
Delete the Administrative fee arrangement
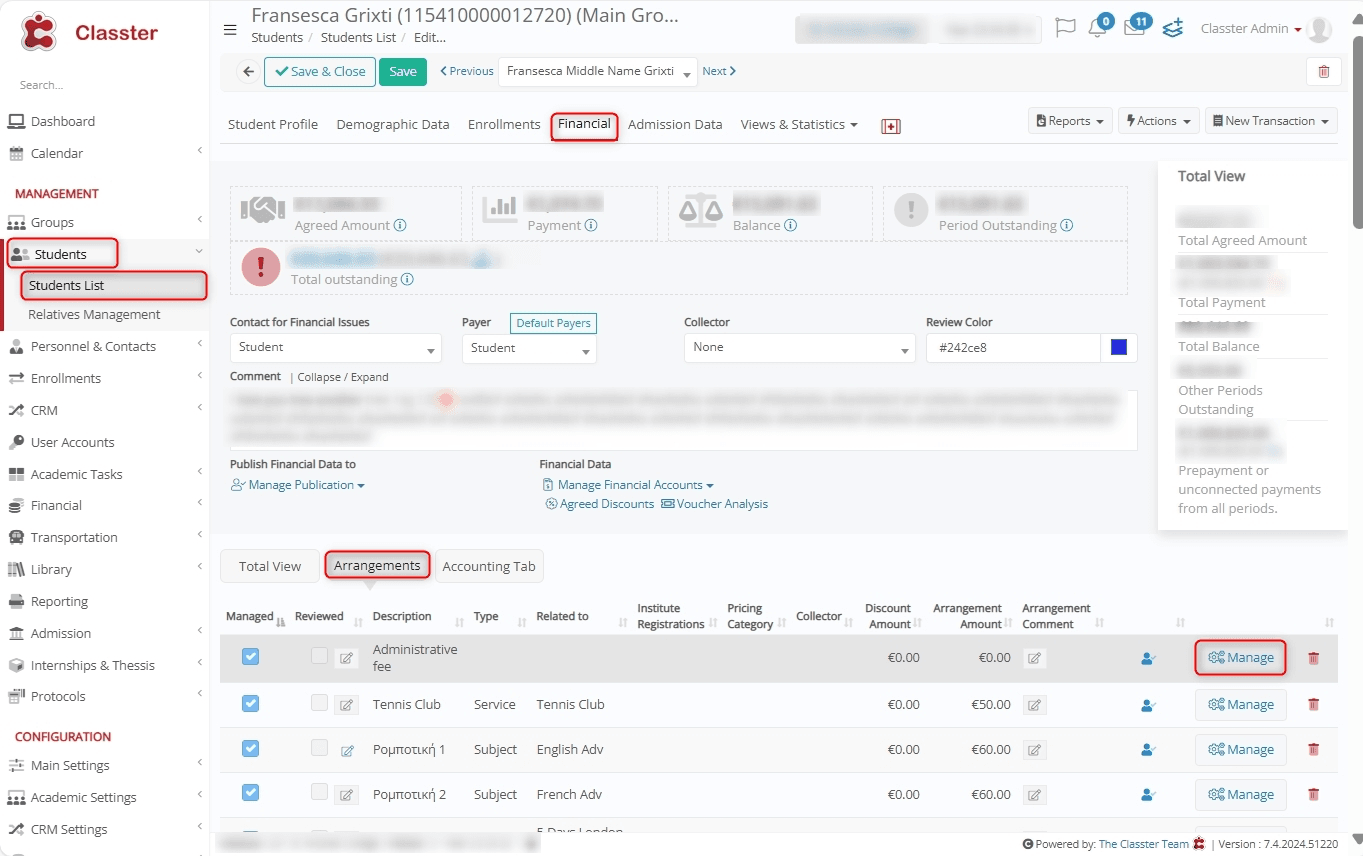[1313, 658]
